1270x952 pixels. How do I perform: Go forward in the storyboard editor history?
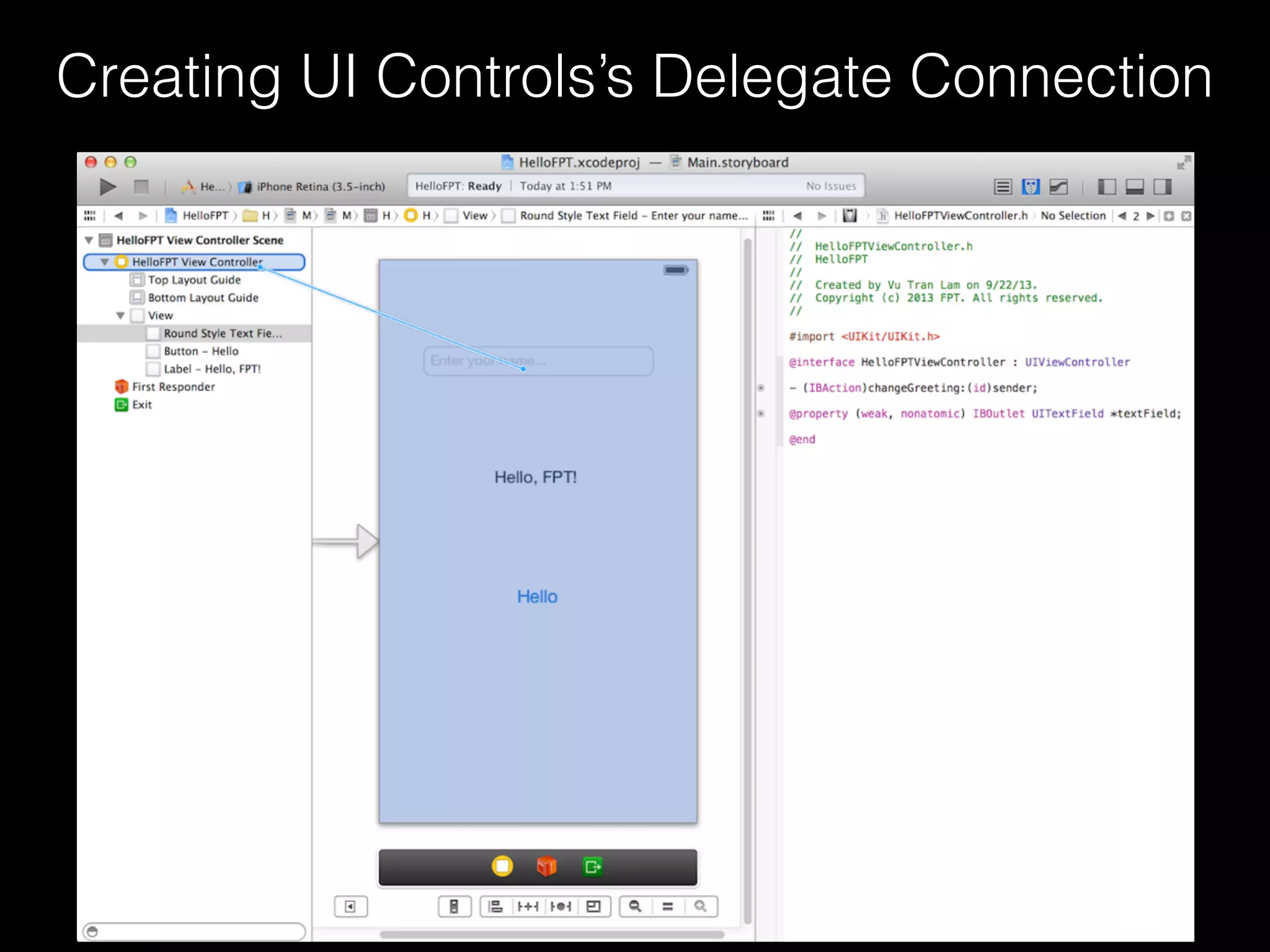pos(143,216)
